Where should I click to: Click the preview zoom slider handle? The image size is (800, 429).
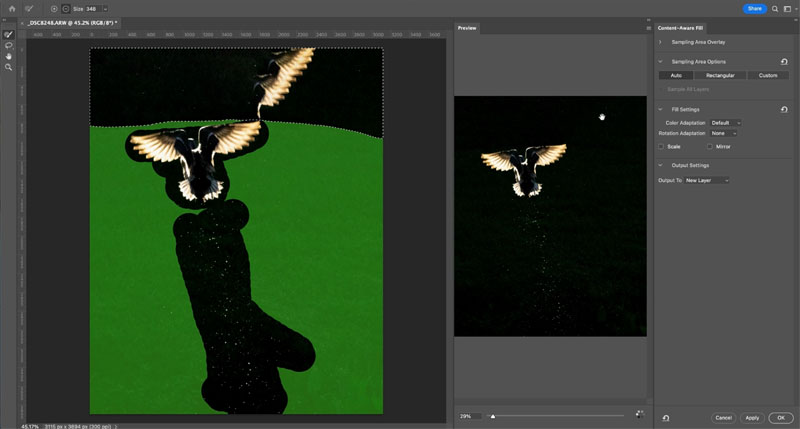[492, 416]
